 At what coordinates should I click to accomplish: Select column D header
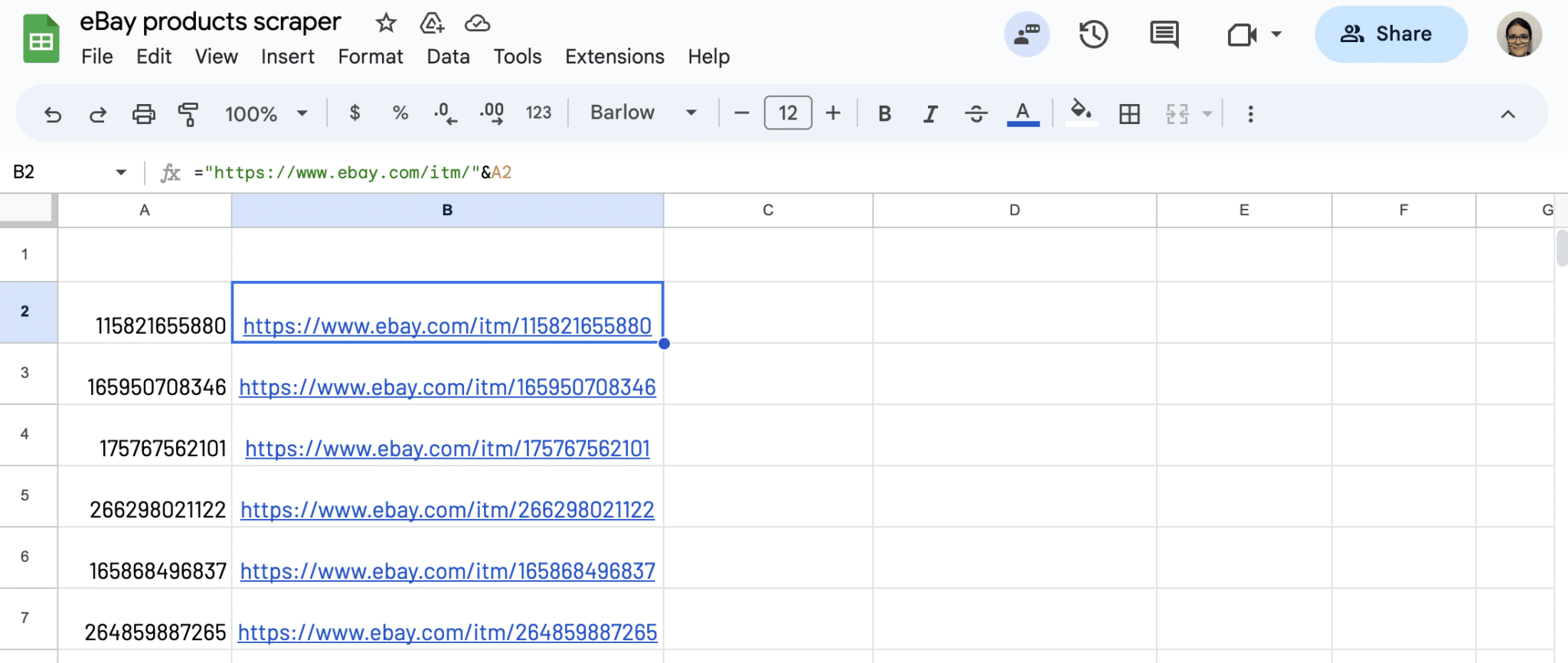click(x=1014, y=210)
